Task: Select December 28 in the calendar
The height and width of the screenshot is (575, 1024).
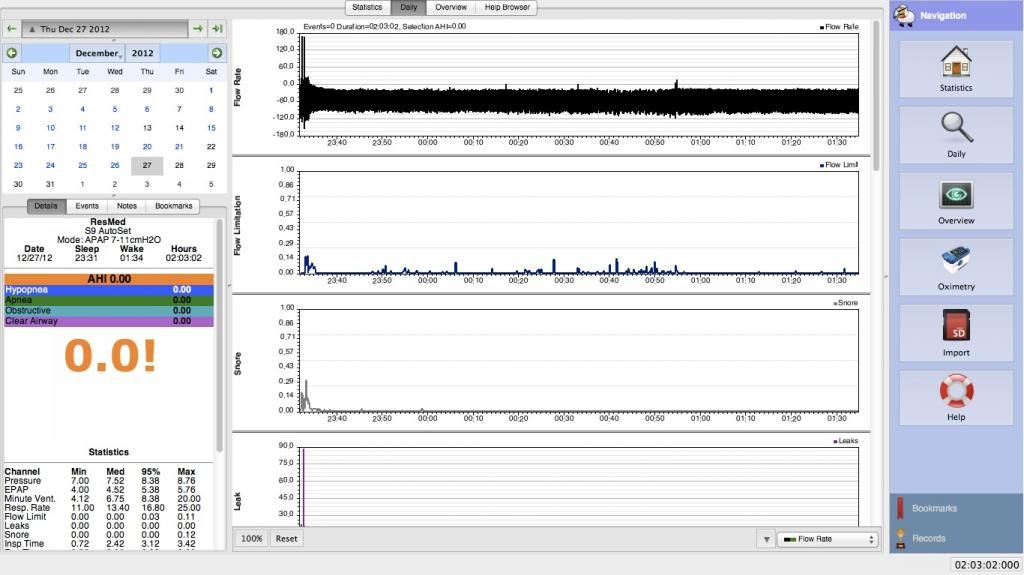Action: 179,166
